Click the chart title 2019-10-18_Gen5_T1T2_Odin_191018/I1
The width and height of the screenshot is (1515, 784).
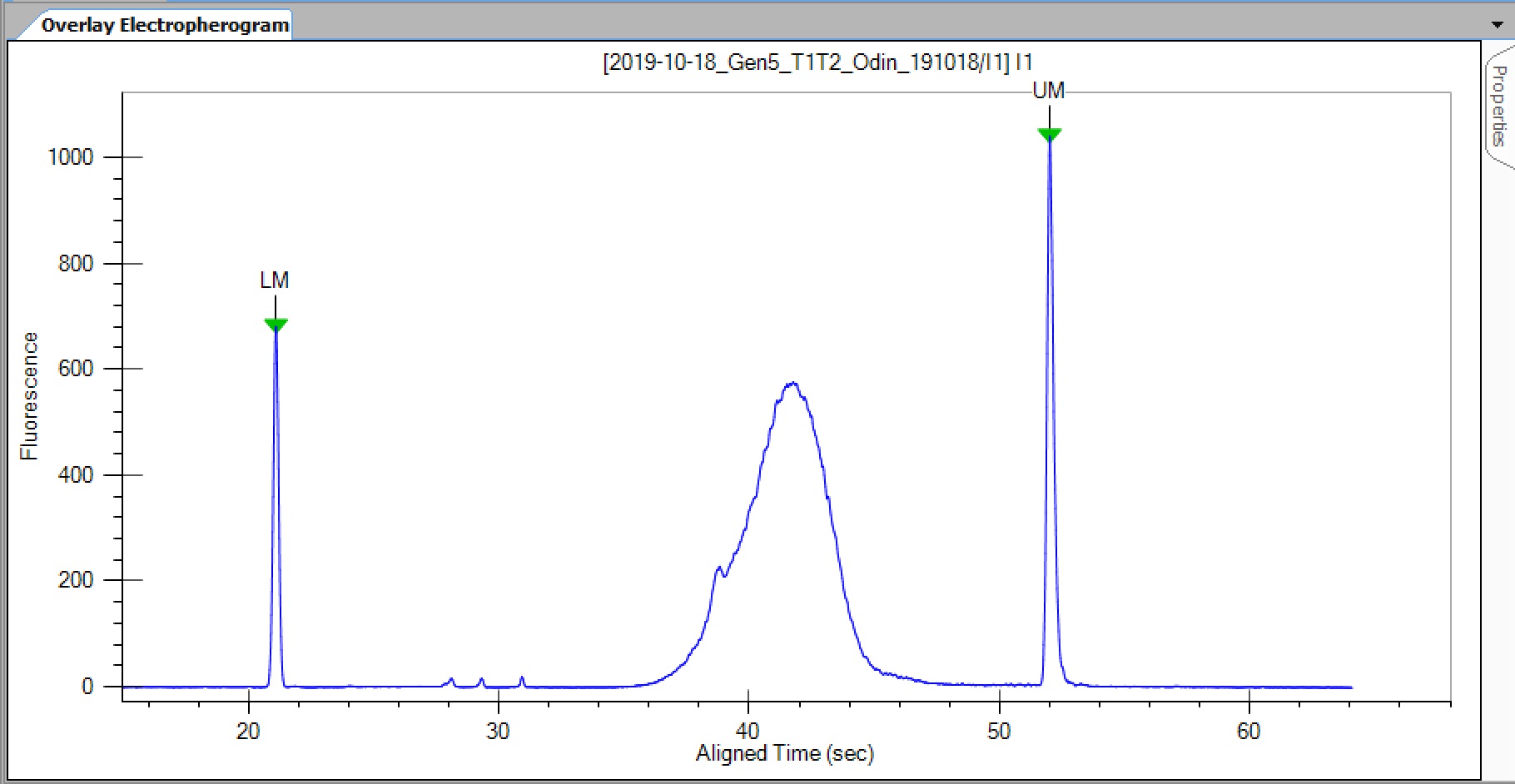click(817, 62)
